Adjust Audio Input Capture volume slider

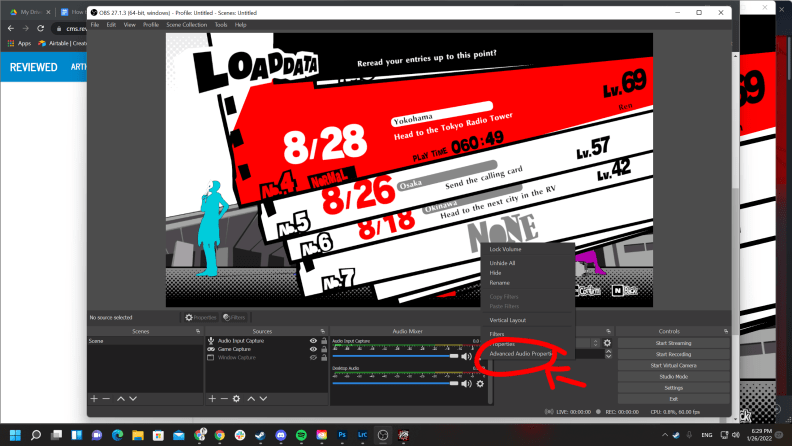point(395,356)
